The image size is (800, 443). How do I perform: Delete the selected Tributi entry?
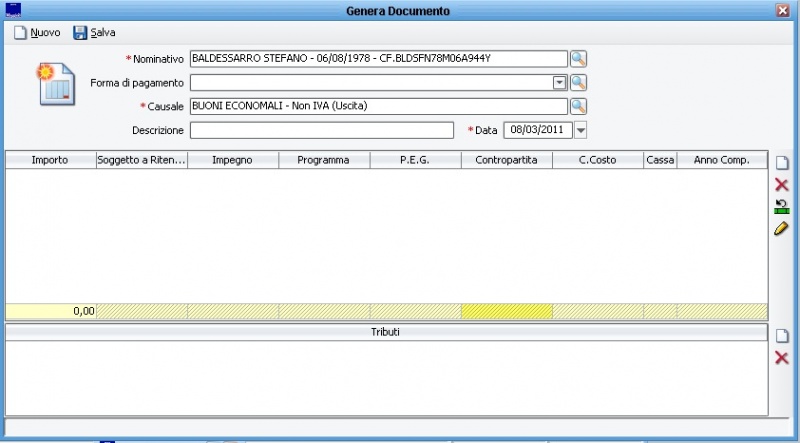pyautogui.click(x=782, y=358)
